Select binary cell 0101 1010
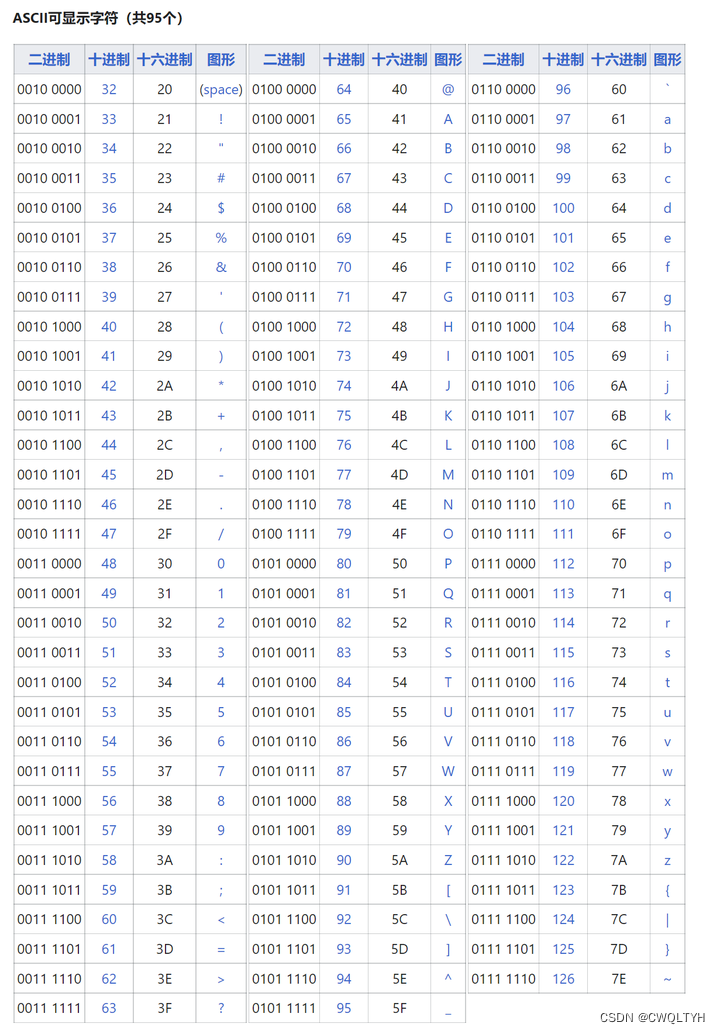720x1034 pixels. coord(284,860)
